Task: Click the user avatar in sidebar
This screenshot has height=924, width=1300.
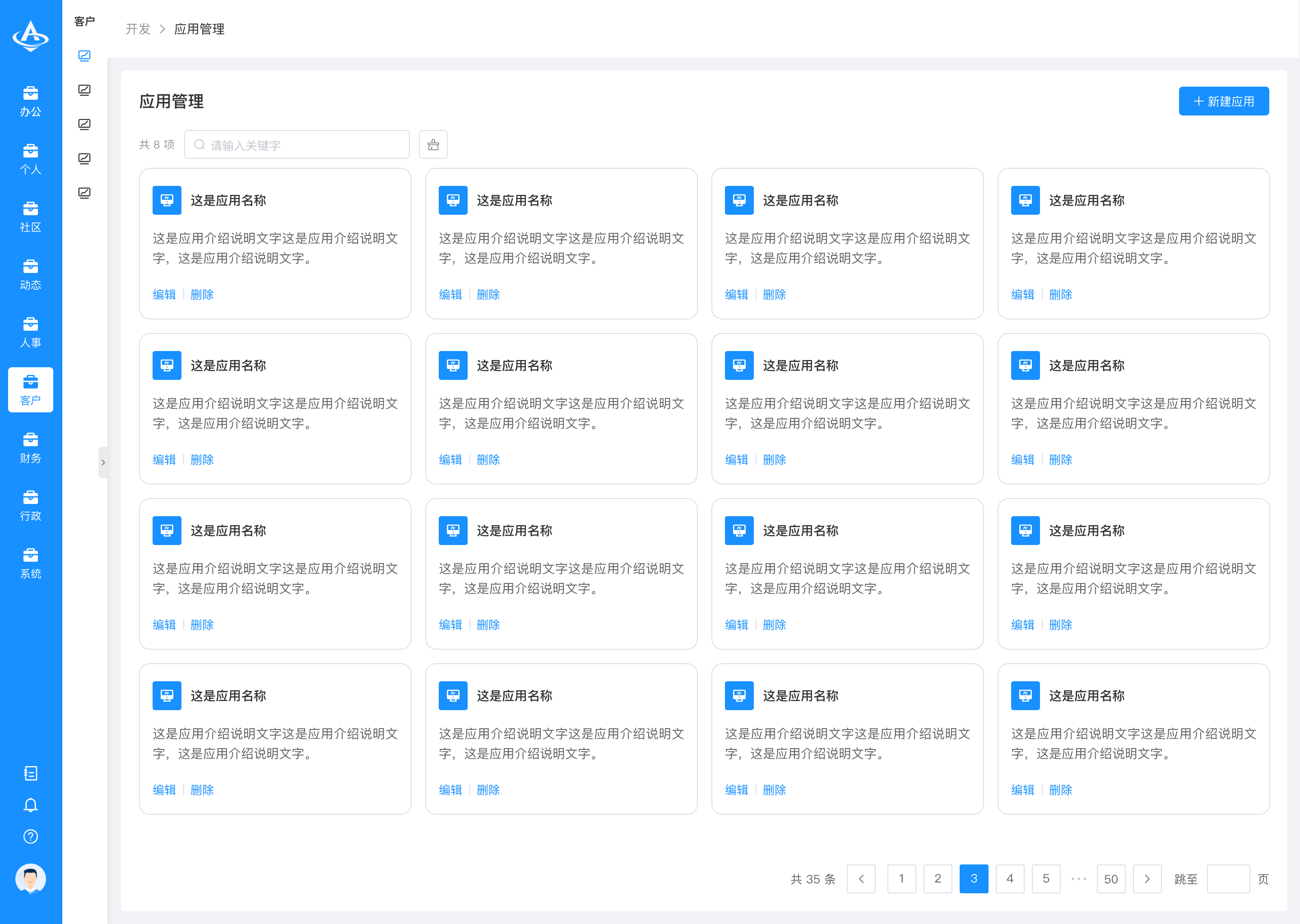Action: [x=31, y=879]
